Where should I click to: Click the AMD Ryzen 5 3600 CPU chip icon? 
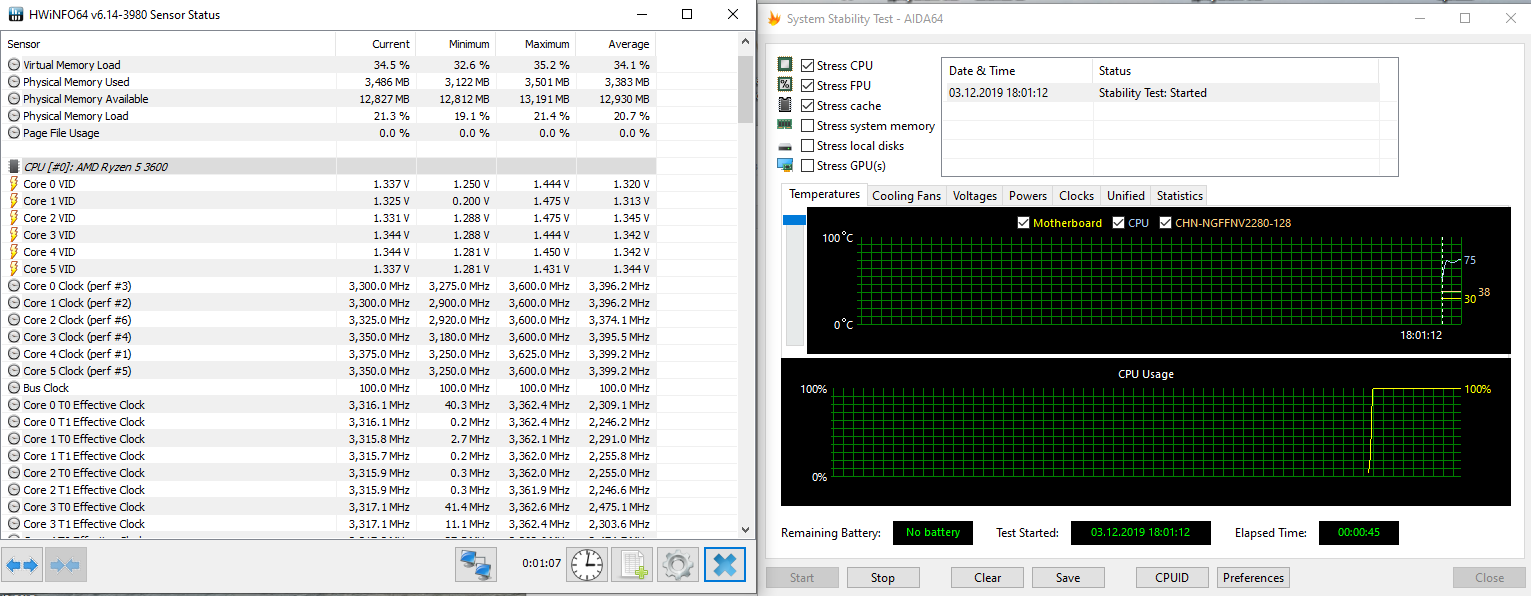pyautogui.click(x=14, y=167)
